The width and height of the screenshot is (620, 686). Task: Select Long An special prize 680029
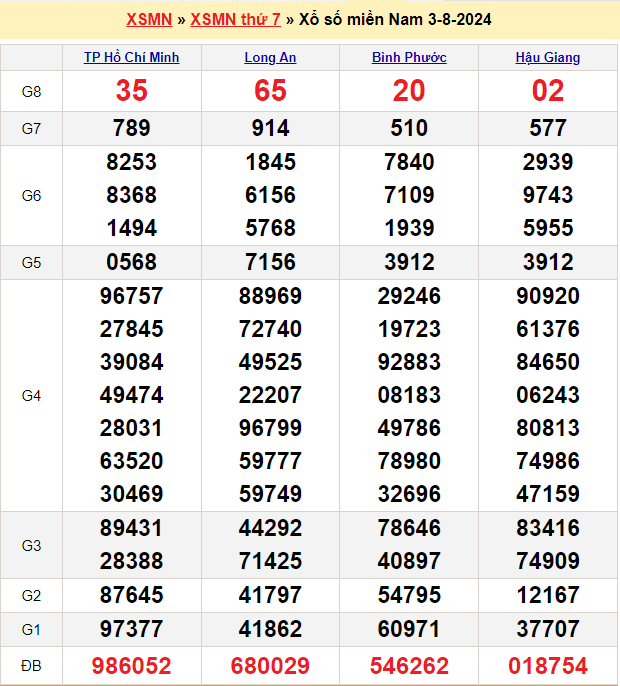[x=270, y=665]
